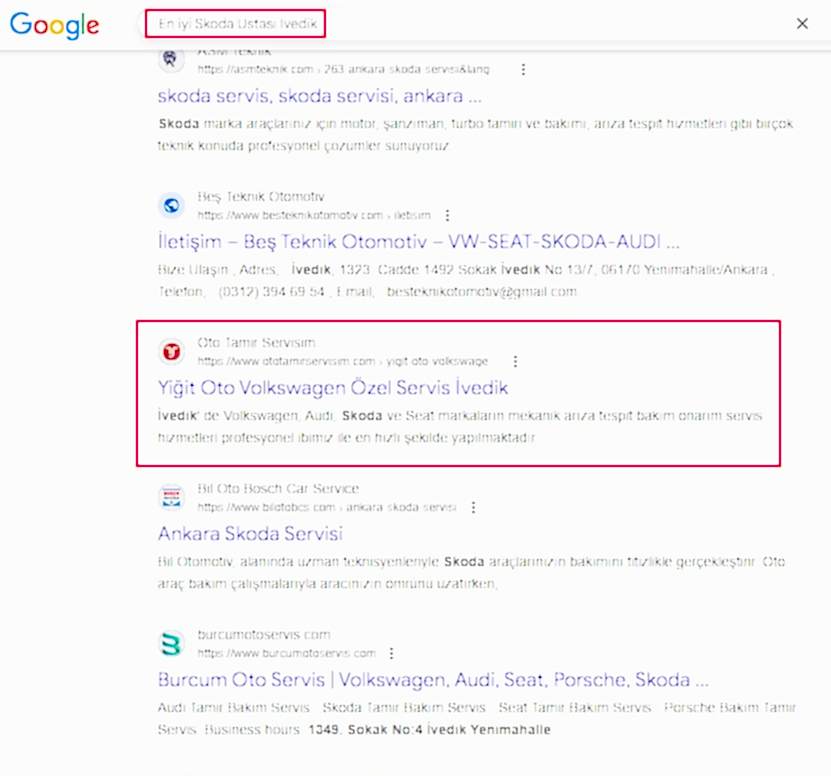Click the Beş Teknik Otomotiv globe favicon
The width and height of the screenshot is (831, 776).
(x=172, y=205)
